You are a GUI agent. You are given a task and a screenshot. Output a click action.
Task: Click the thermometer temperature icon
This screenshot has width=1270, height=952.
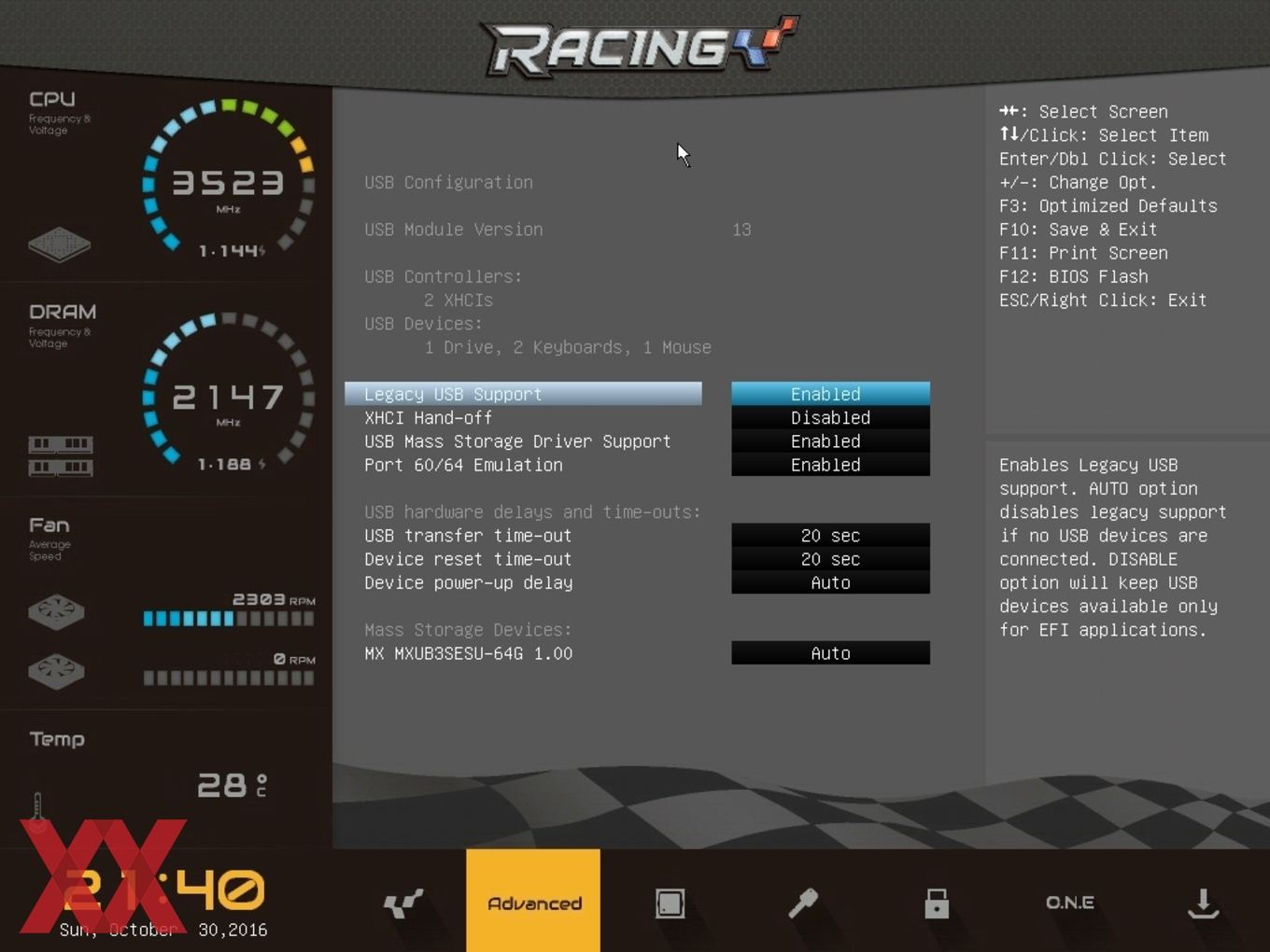(x=37, y=812)
